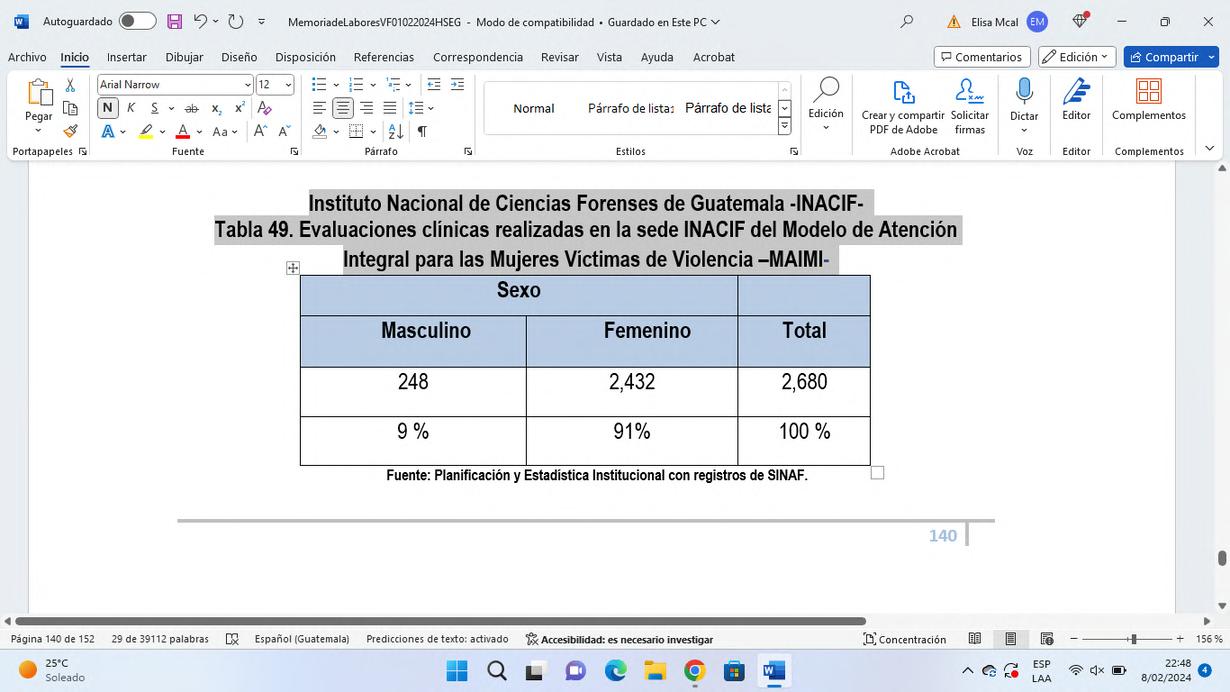
Task: Toggle bold (N) formatting
Action: (108, 108)
